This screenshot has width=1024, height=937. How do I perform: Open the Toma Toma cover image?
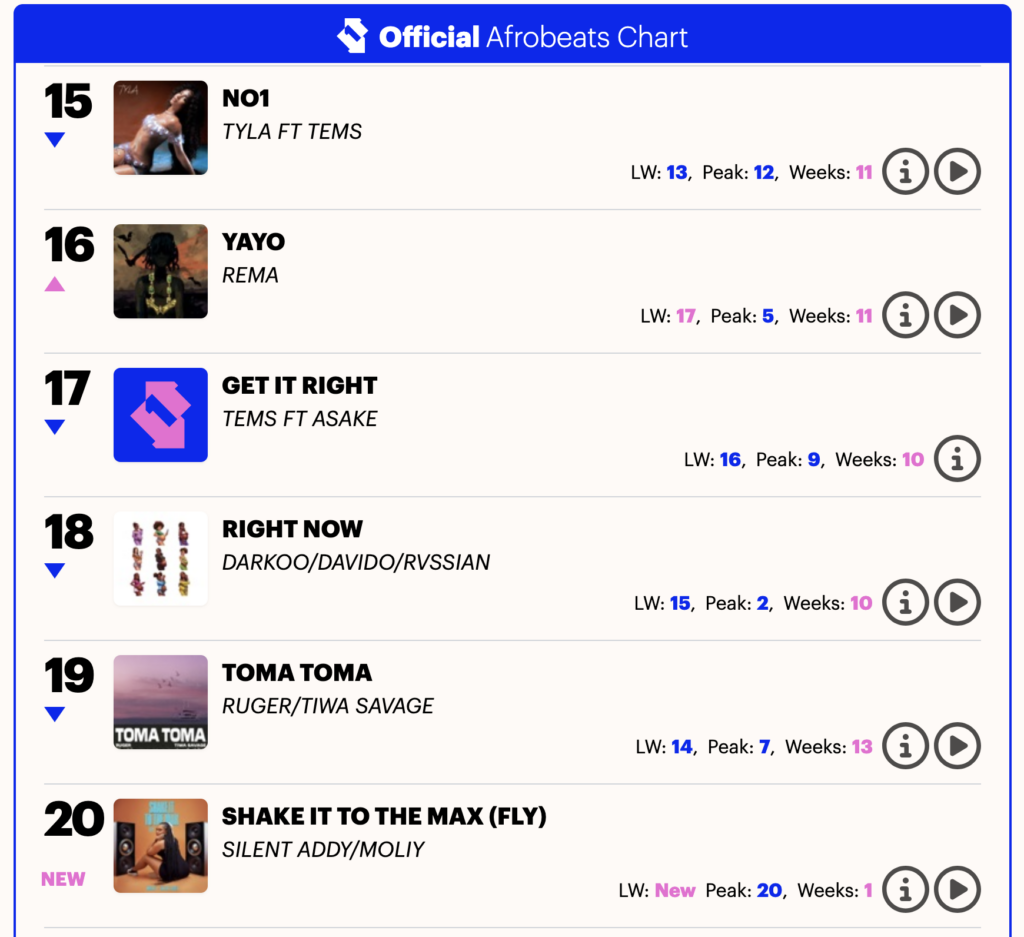pyautogui.click(x=161, y=702)
